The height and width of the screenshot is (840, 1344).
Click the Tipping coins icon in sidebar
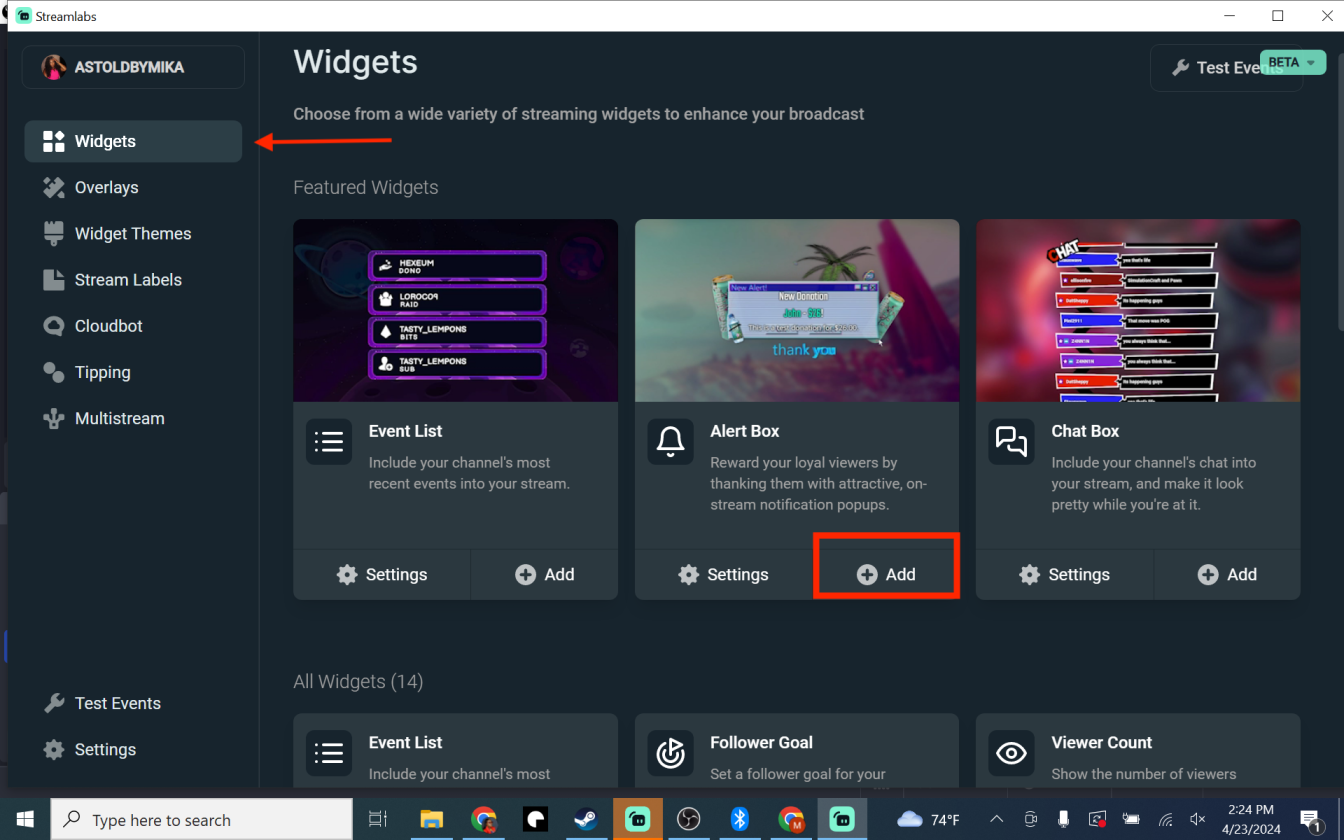coord(52,372)
